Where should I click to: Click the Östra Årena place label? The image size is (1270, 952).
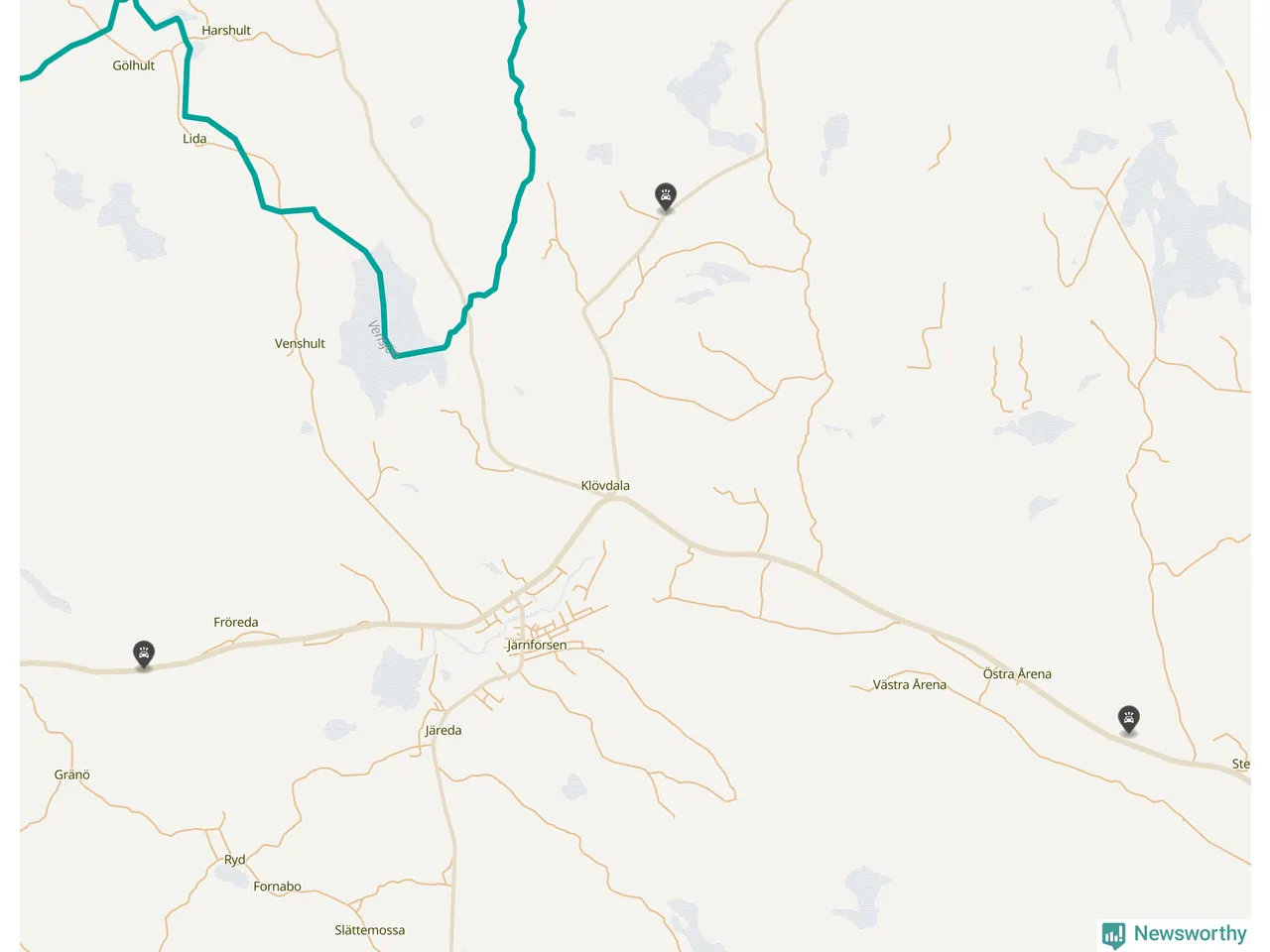click(1017, 673)
